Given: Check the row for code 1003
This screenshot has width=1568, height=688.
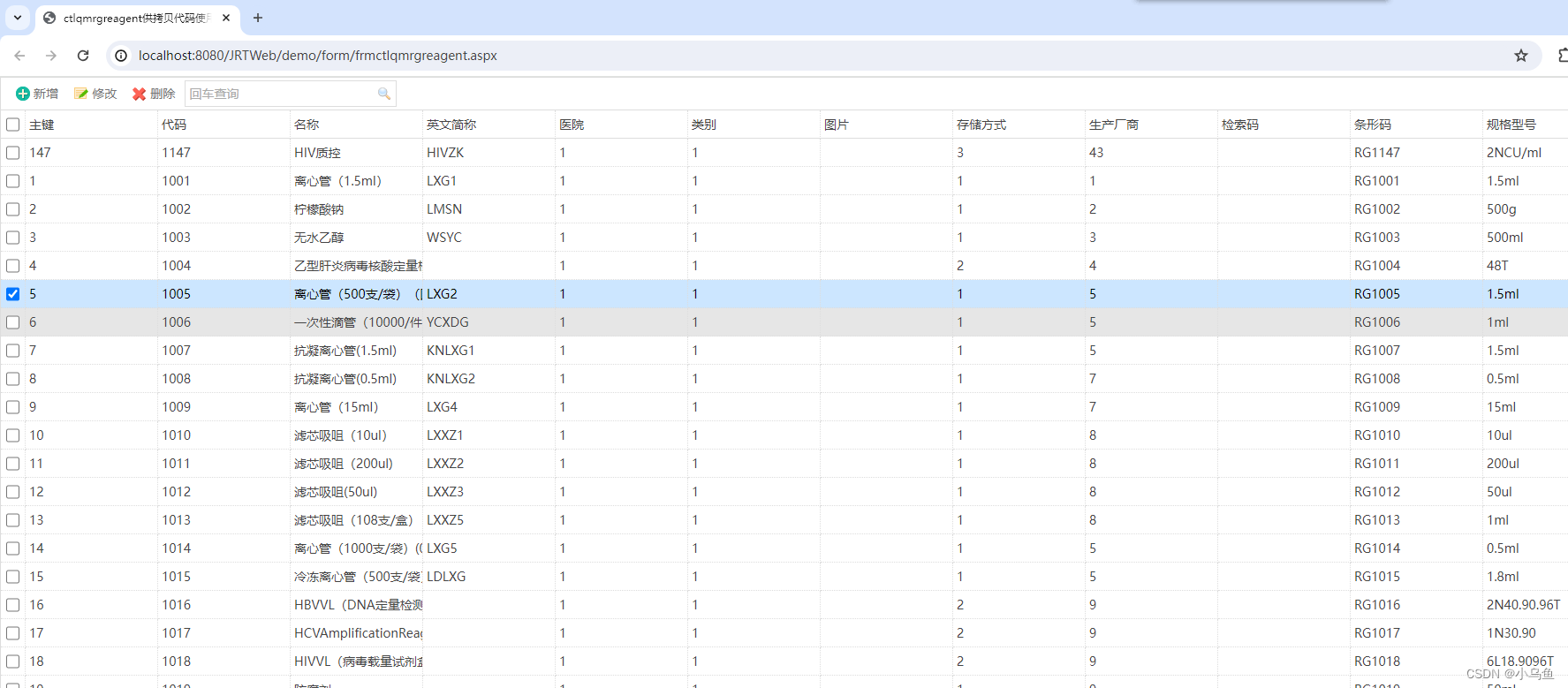Looking at the screenshot, I should [x=12, y=238].
